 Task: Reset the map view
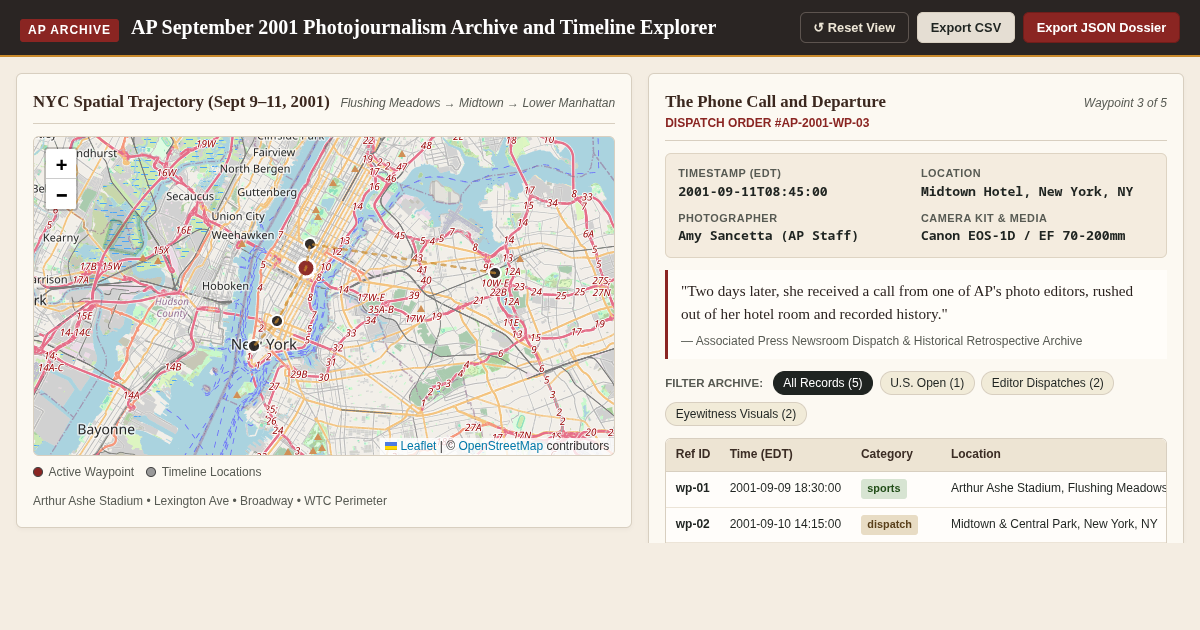click(x=854, y=27)
